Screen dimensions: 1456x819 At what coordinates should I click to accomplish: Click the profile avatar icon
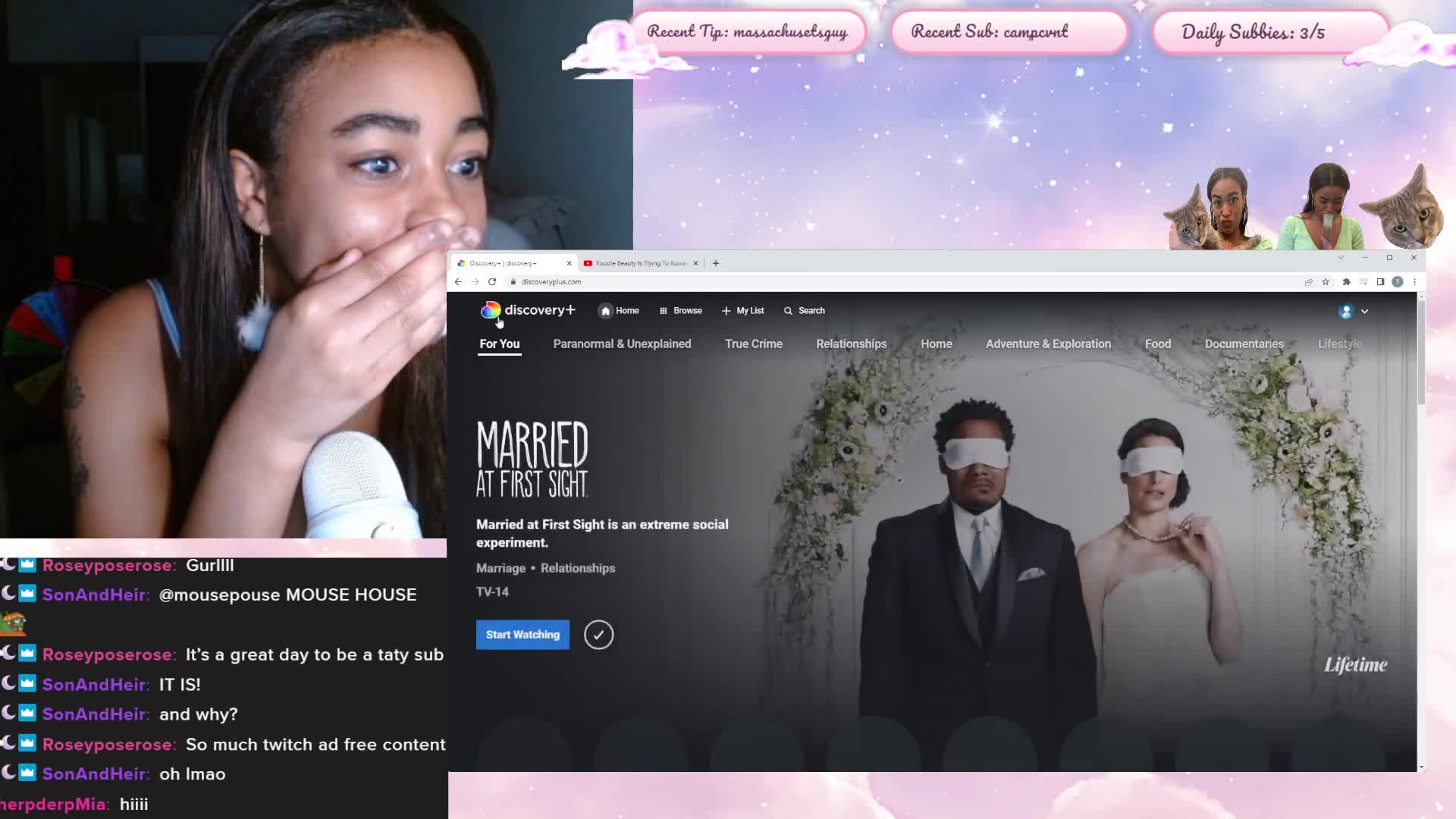pos(1346,311)
